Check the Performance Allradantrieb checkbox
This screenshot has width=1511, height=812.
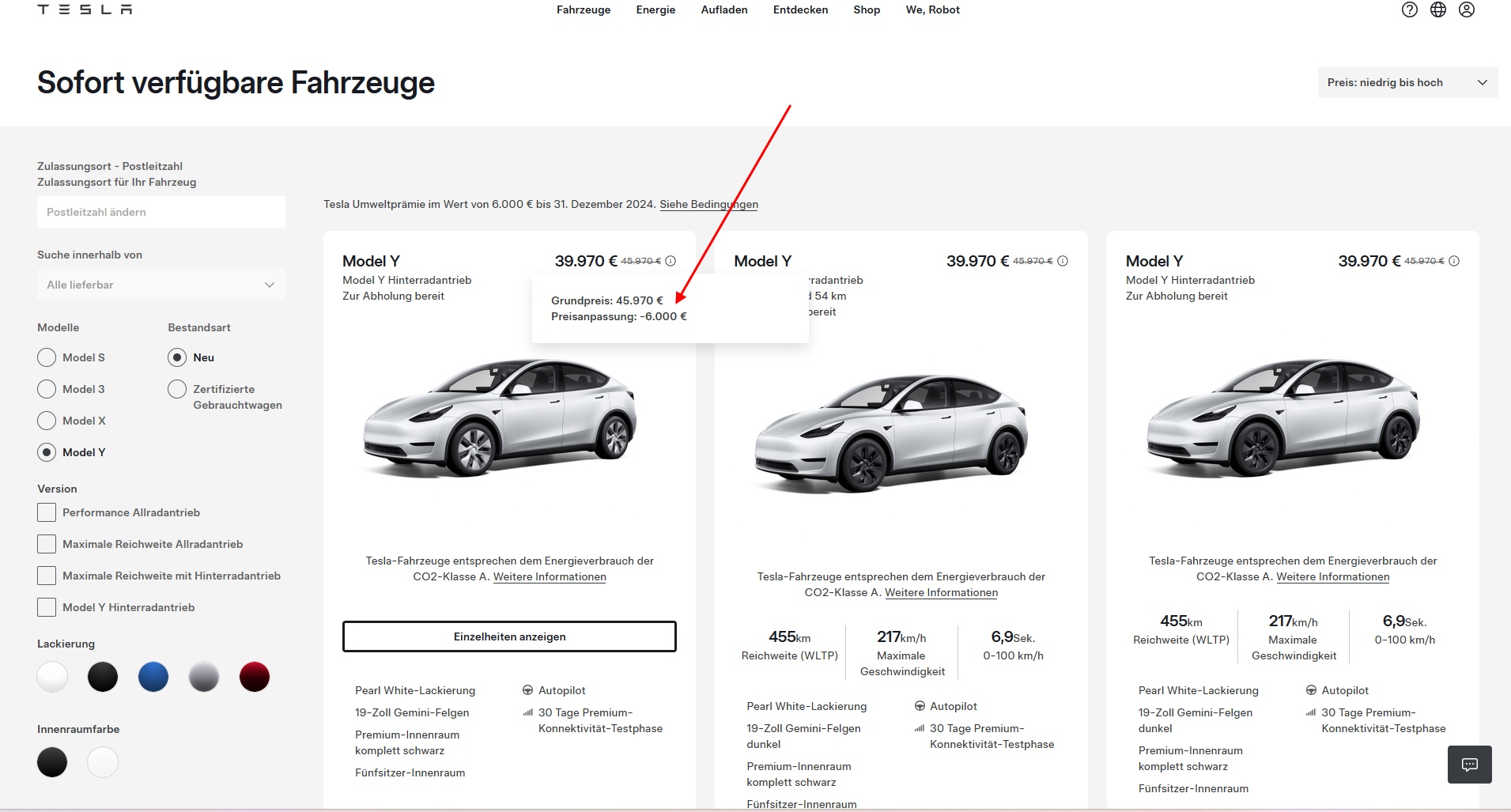pos(47,512)
